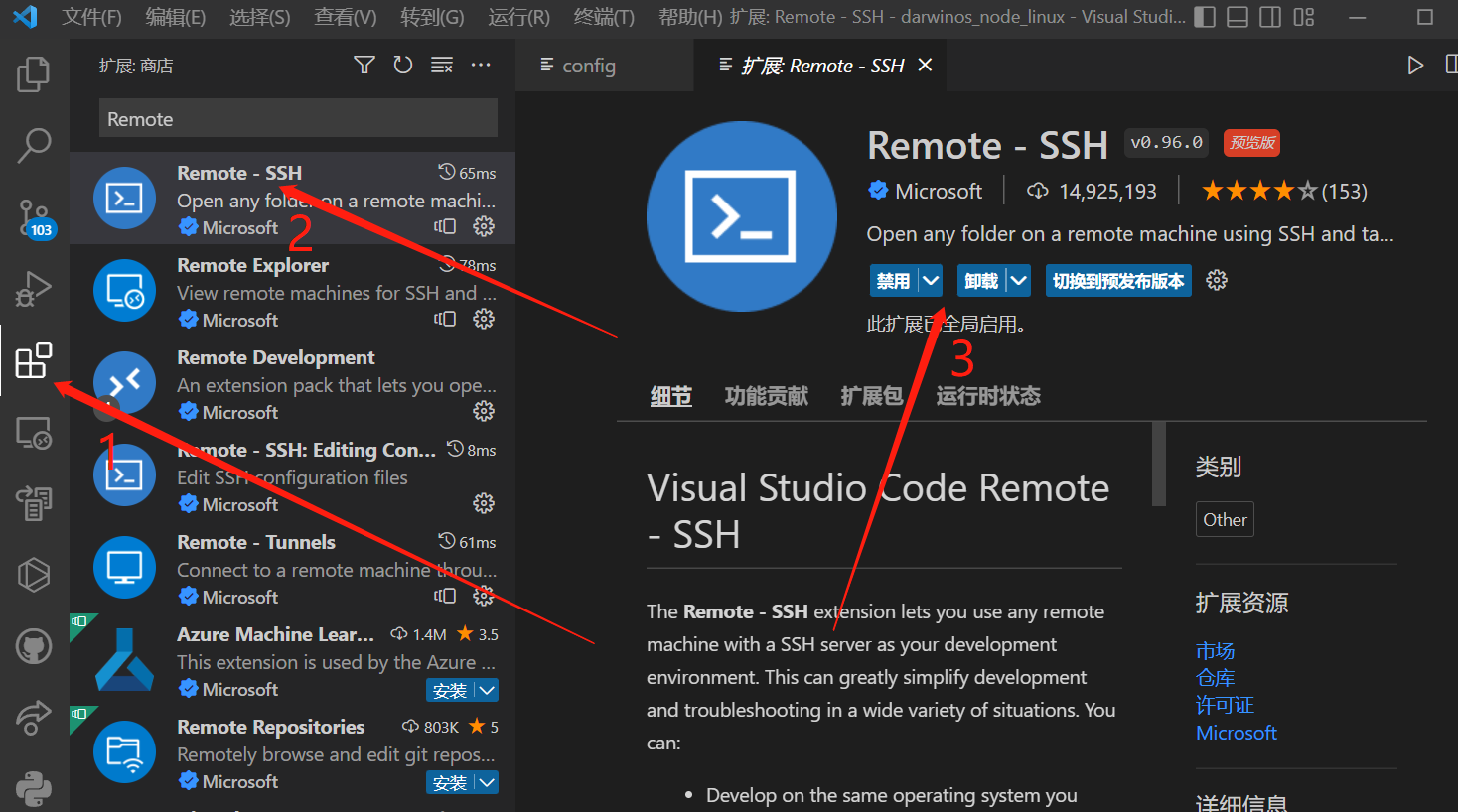Image resolution: width=1458 pixels, height=812 pixels.
Task: Click the Remote - SSH extension logo
Action: 741,215
